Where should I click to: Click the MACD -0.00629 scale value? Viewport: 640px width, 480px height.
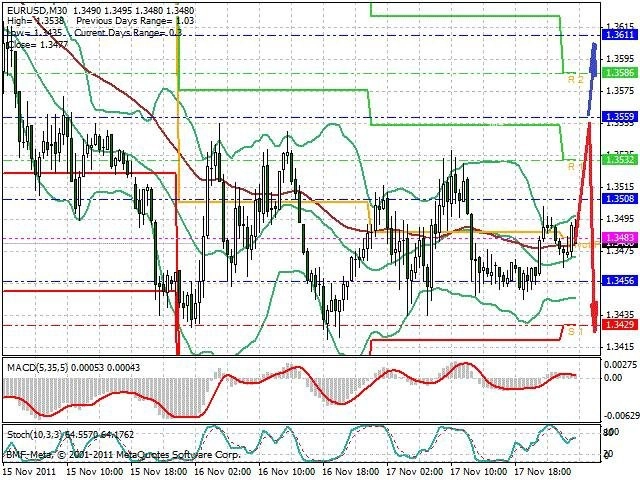pos(621,416)
